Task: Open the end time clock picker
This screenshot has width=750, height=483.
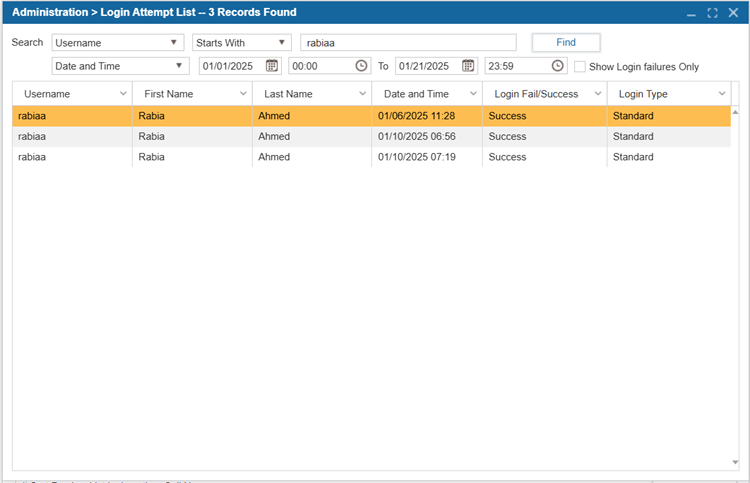Action: pyautogui.click(x=558, y=66)
